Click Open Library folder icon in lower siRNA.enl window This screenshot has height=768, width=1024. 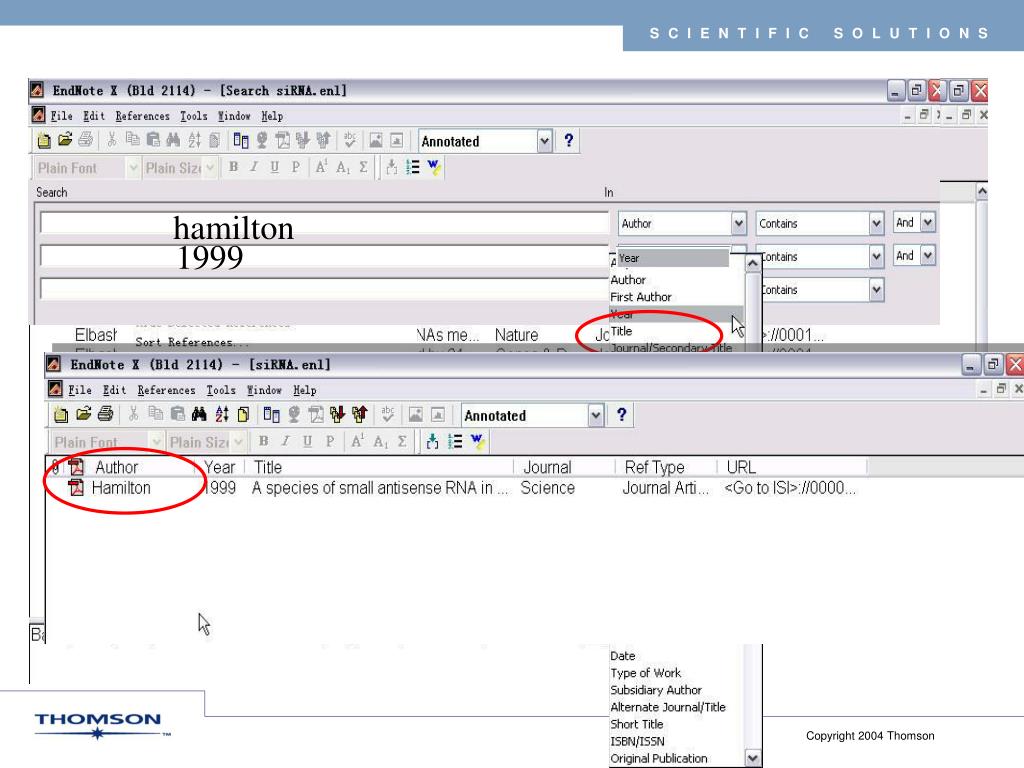click(84, 414)
